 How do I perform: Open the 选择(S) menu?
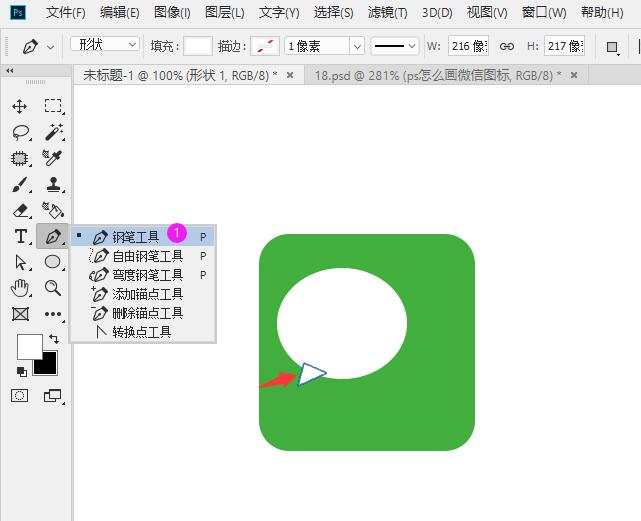click(333, 13)
